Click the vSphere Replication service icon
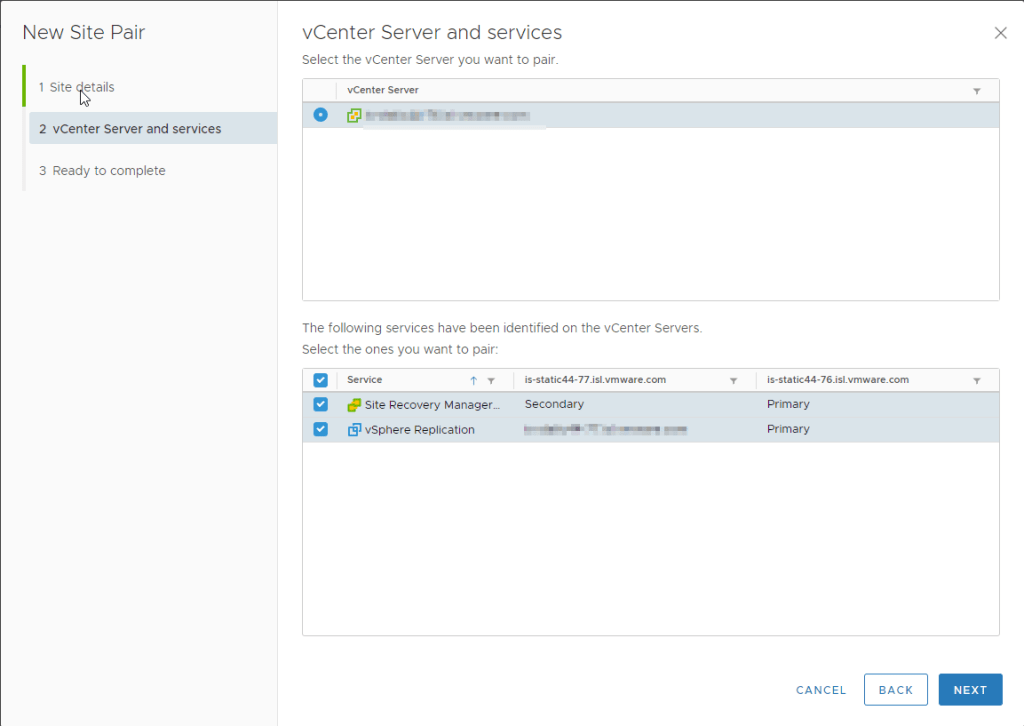The width and height of the screenshot is (1024, 726). 354,430
